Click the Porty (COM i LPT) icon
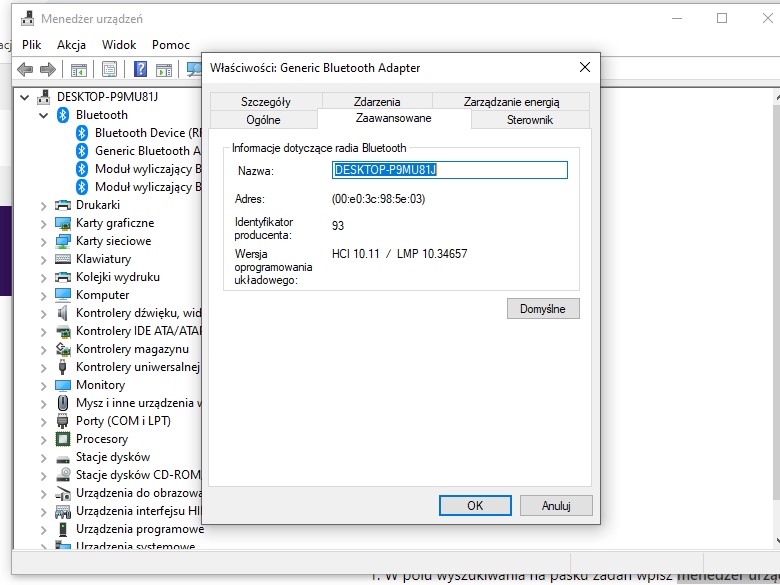The height and width of the screenshot is (585, 780). (63, 421)
